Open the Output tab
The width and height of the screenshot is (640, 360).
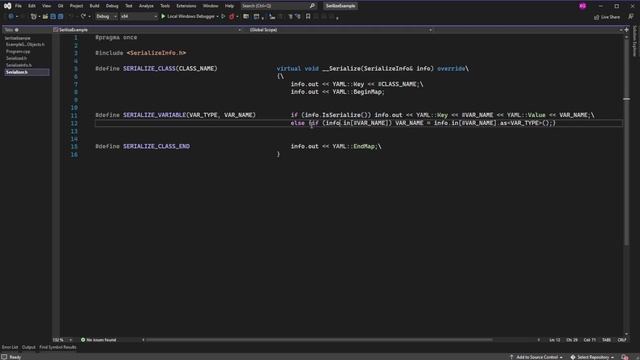(x=29, y=347)
